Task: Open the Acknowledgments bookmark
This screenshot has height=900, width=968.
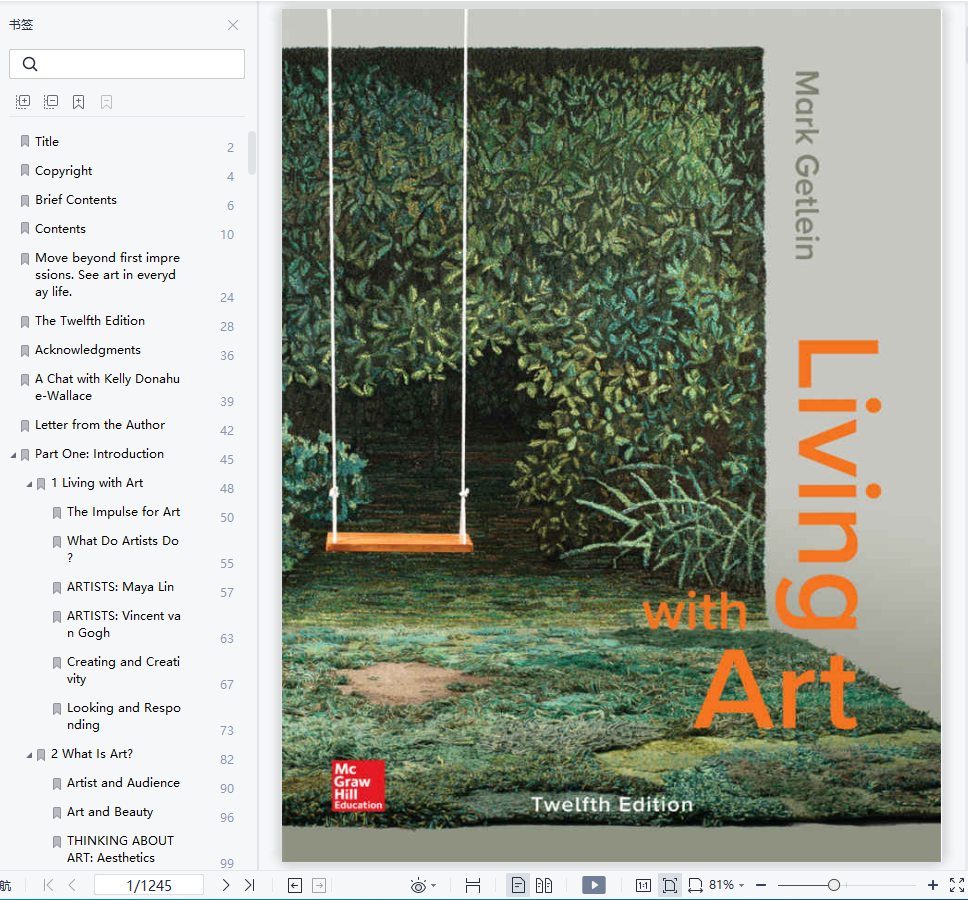Action: [88, 349]
